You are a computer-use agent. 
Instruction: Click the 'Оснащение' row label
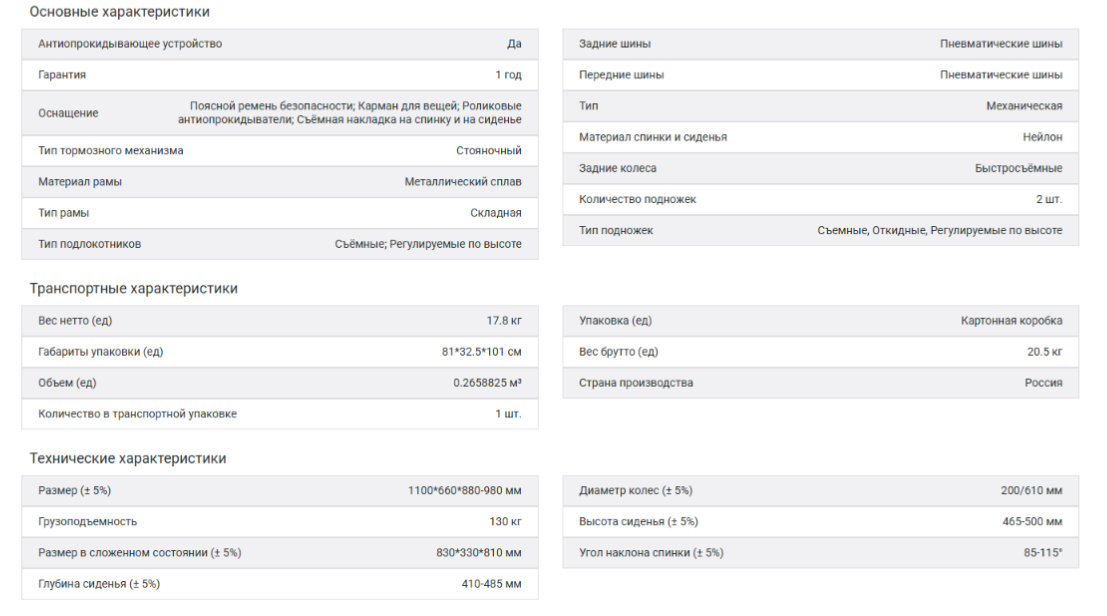tap(68, 113)
